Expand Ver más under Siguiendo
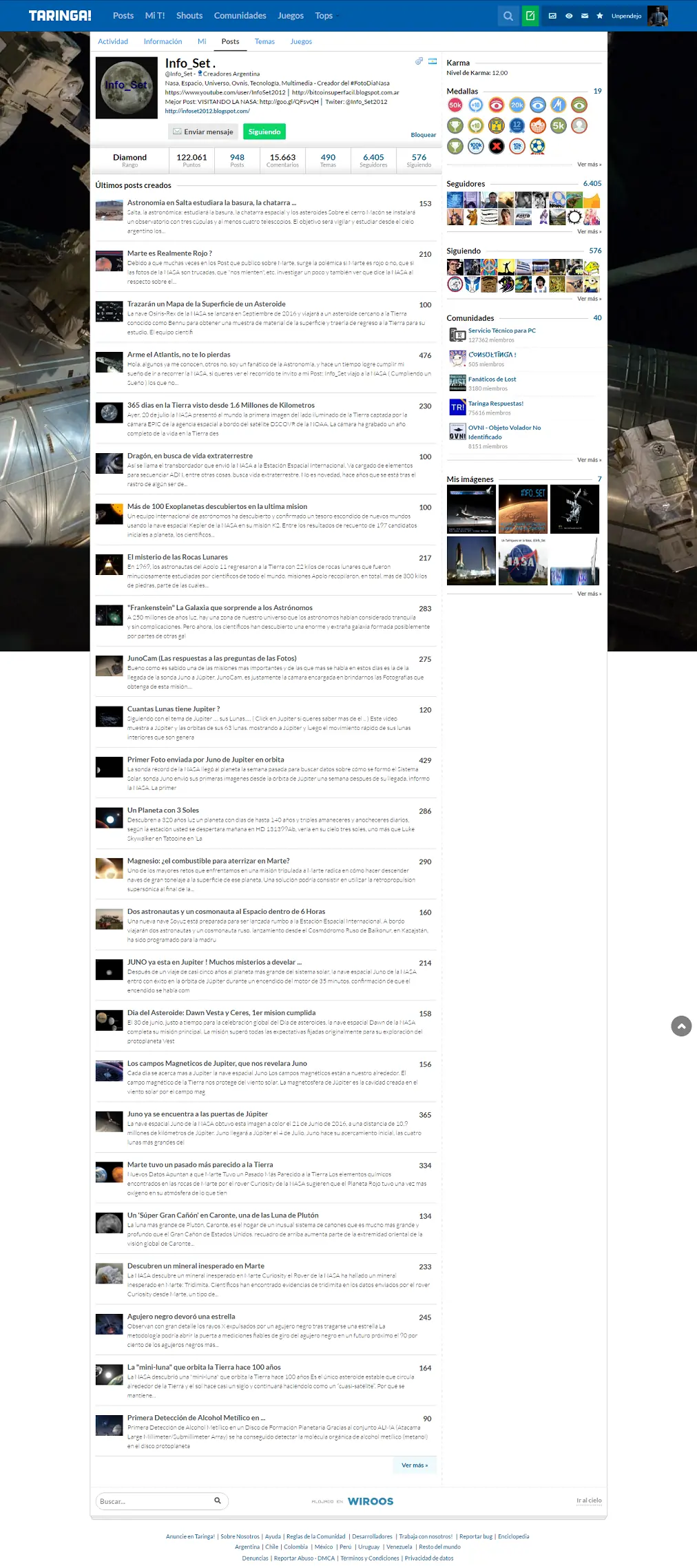 pos(589,299)
